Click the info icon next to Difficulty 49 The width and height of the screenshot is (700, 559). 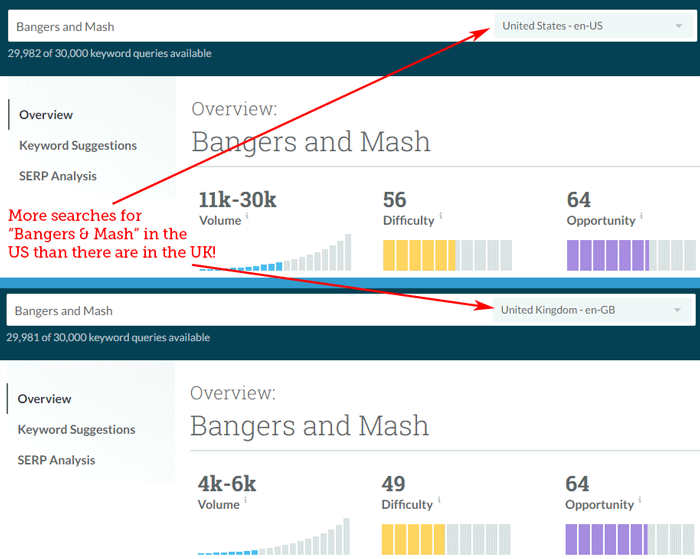click(439, 500)
